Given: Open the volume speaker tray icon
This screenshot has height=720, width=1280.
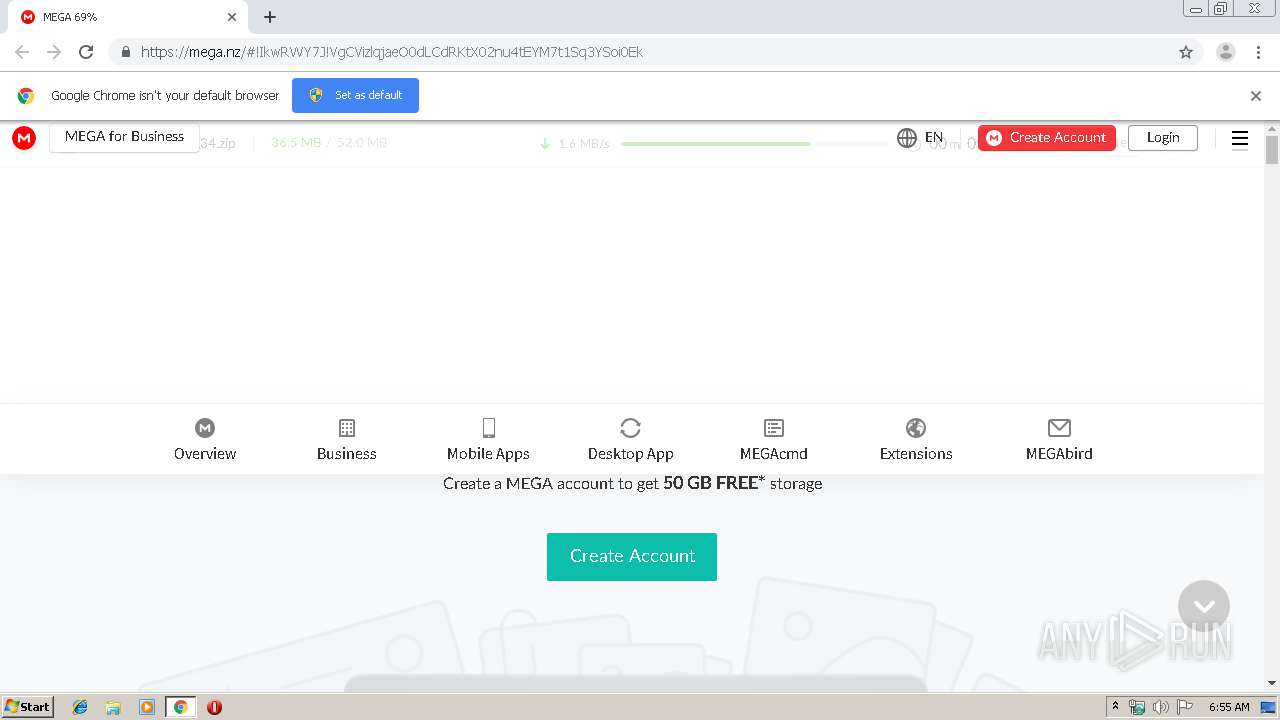Looking at the screenshot, I should click(1160, 707).
